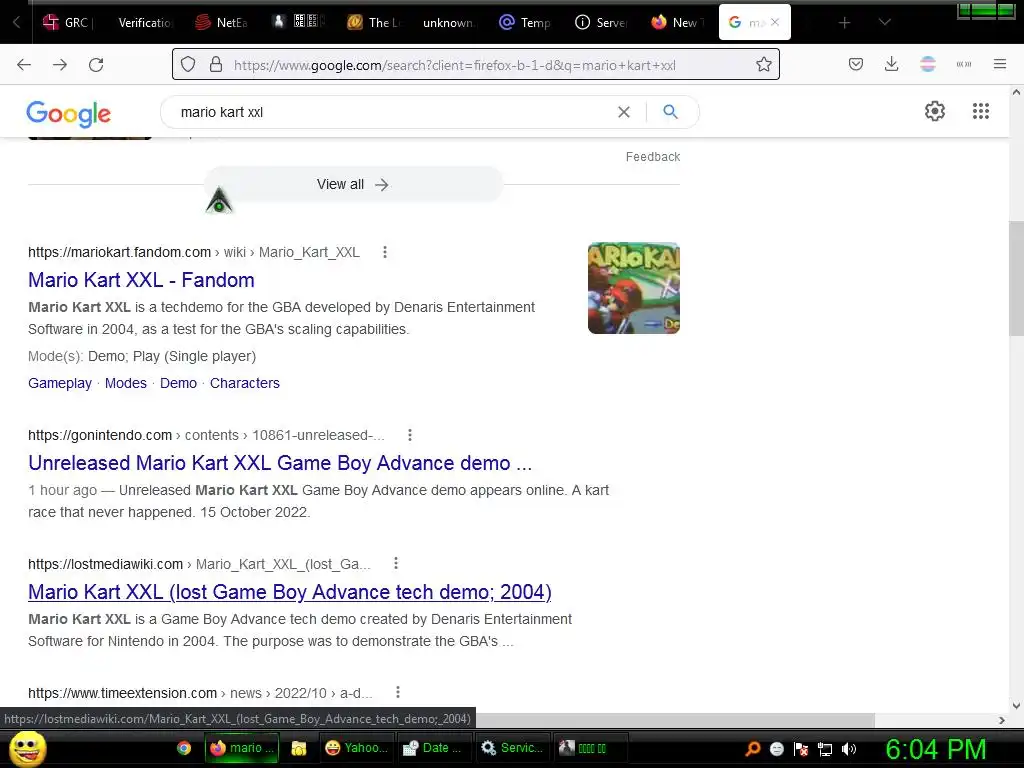Click the Mario Kart thumbnail image
Screen dimensions: 1024x768
pyautogui.click(x=633, y=288)
